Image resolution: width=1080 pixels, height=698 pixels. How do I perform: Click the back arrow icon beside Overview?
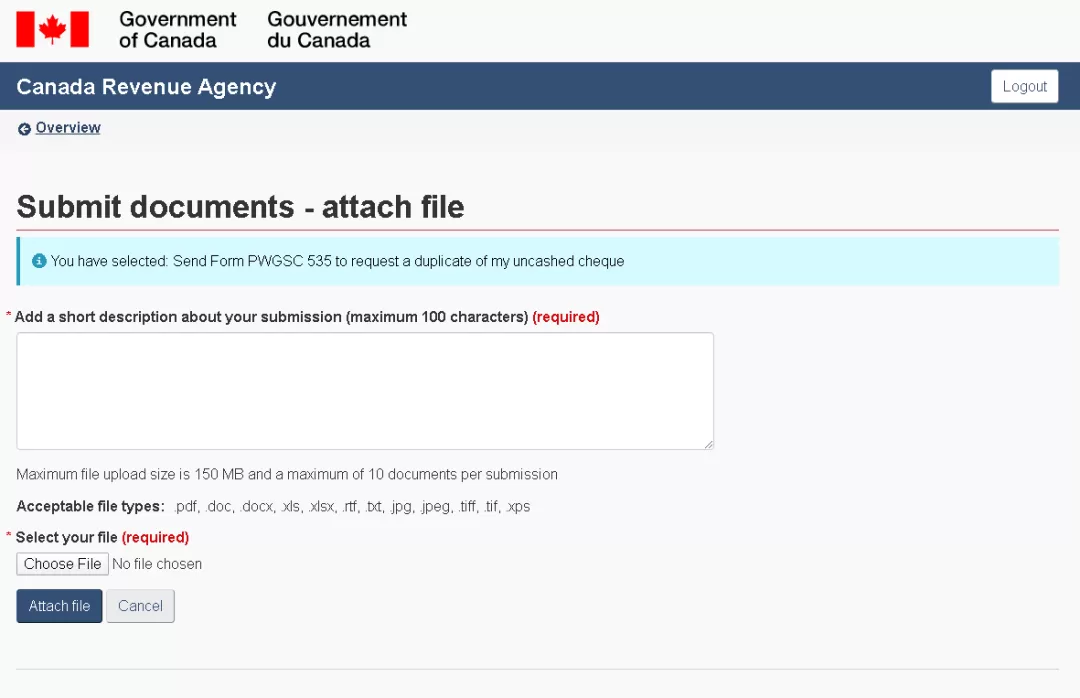pyautogui.click(x=24, y=129)
